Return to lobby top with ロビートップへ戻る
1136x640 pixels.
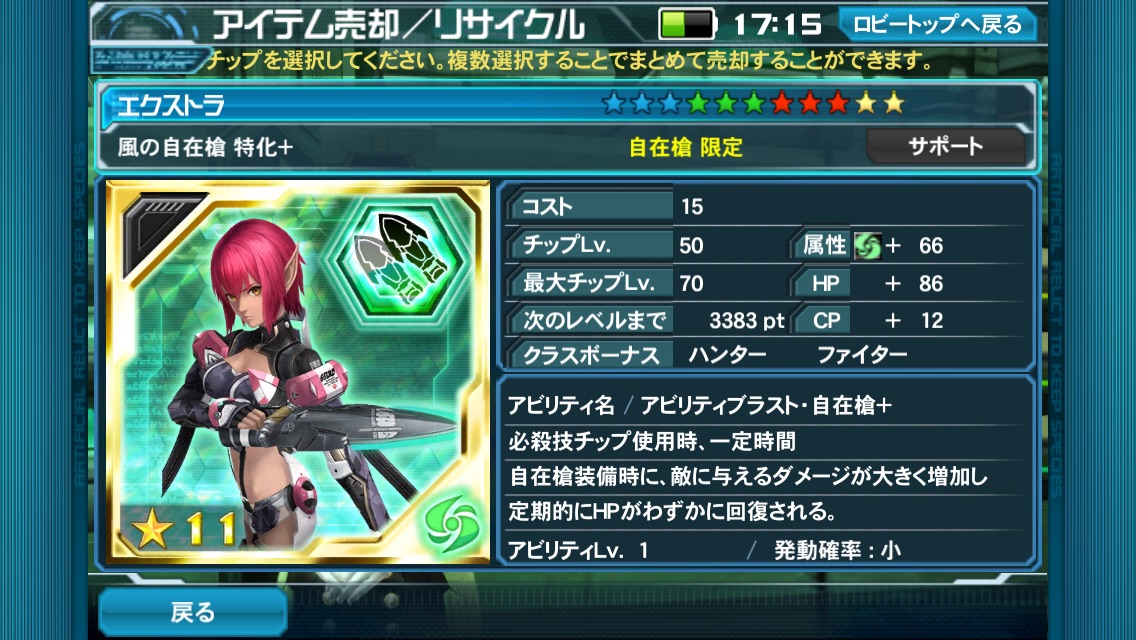click(x=938, y=25)
